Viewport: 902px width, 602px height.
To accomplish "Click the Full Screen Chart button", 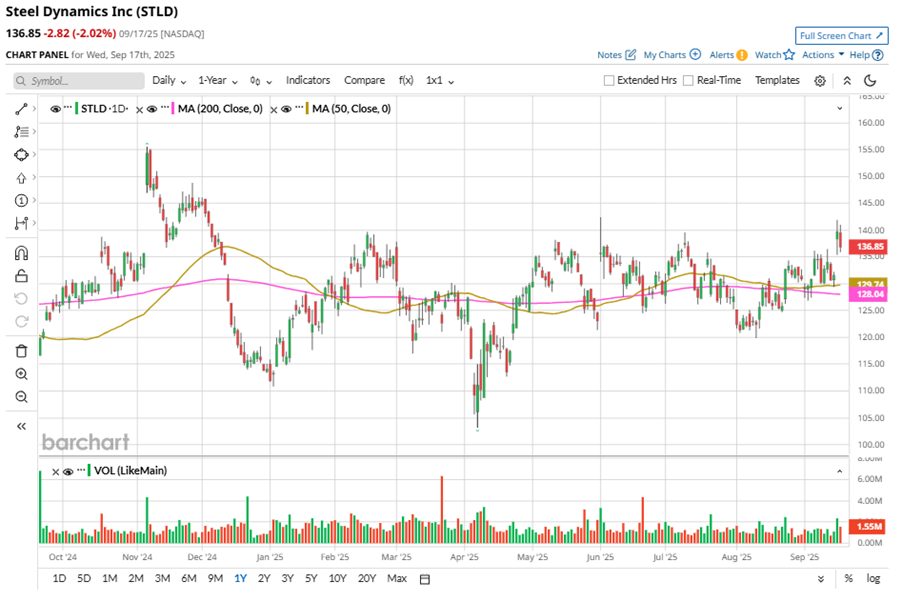I will [x=841, y=36].
